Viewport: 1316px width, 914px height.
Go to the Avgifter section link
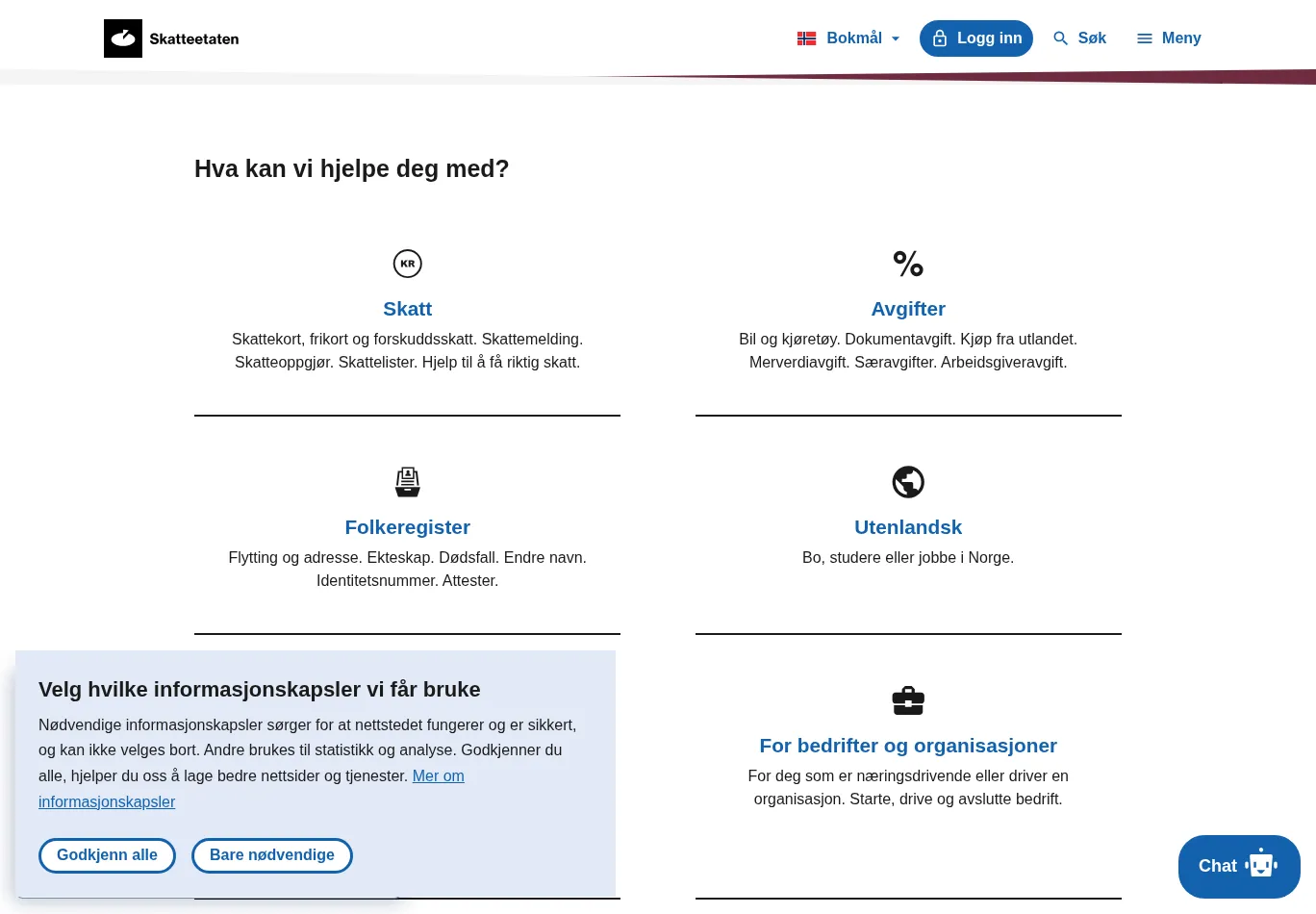pyautogui.click(x=908, y=309)
